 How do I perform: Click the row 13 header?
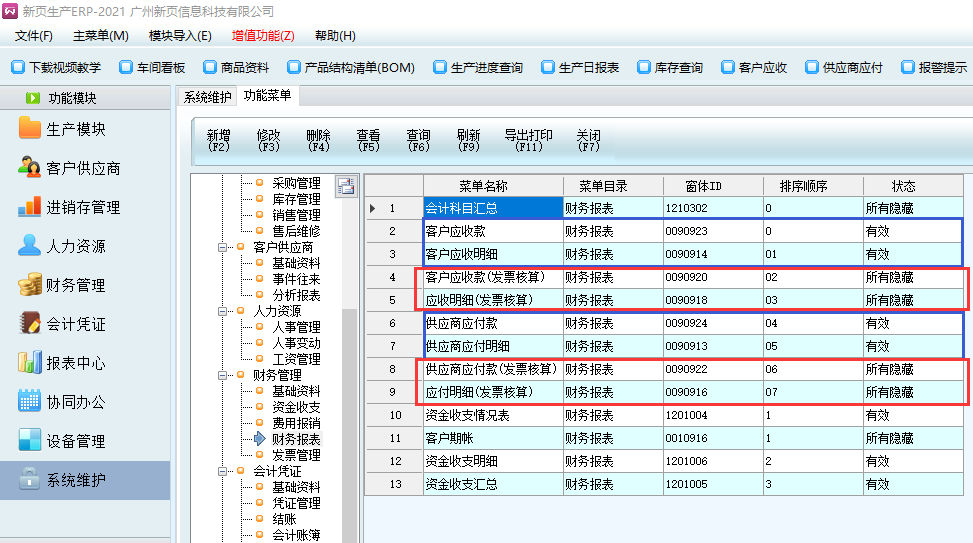coord(395,484)
